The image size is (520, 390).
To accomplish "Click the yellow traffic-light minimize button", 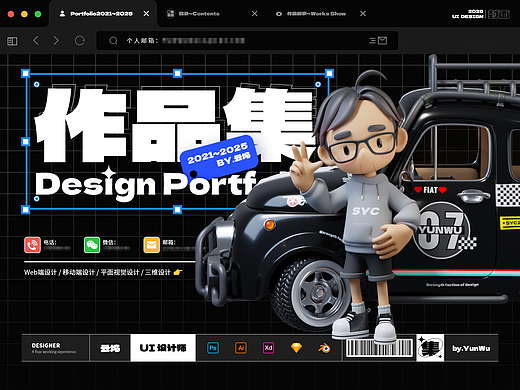I will click(x=24, y=14).
